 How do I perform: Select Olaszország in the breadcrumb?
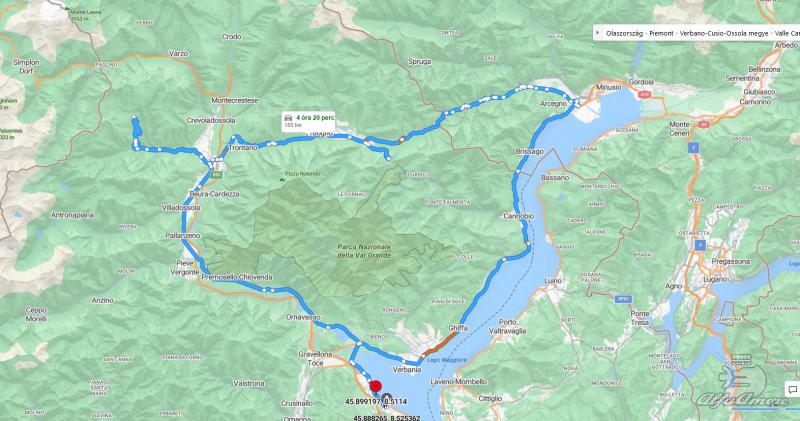[624, 33]
